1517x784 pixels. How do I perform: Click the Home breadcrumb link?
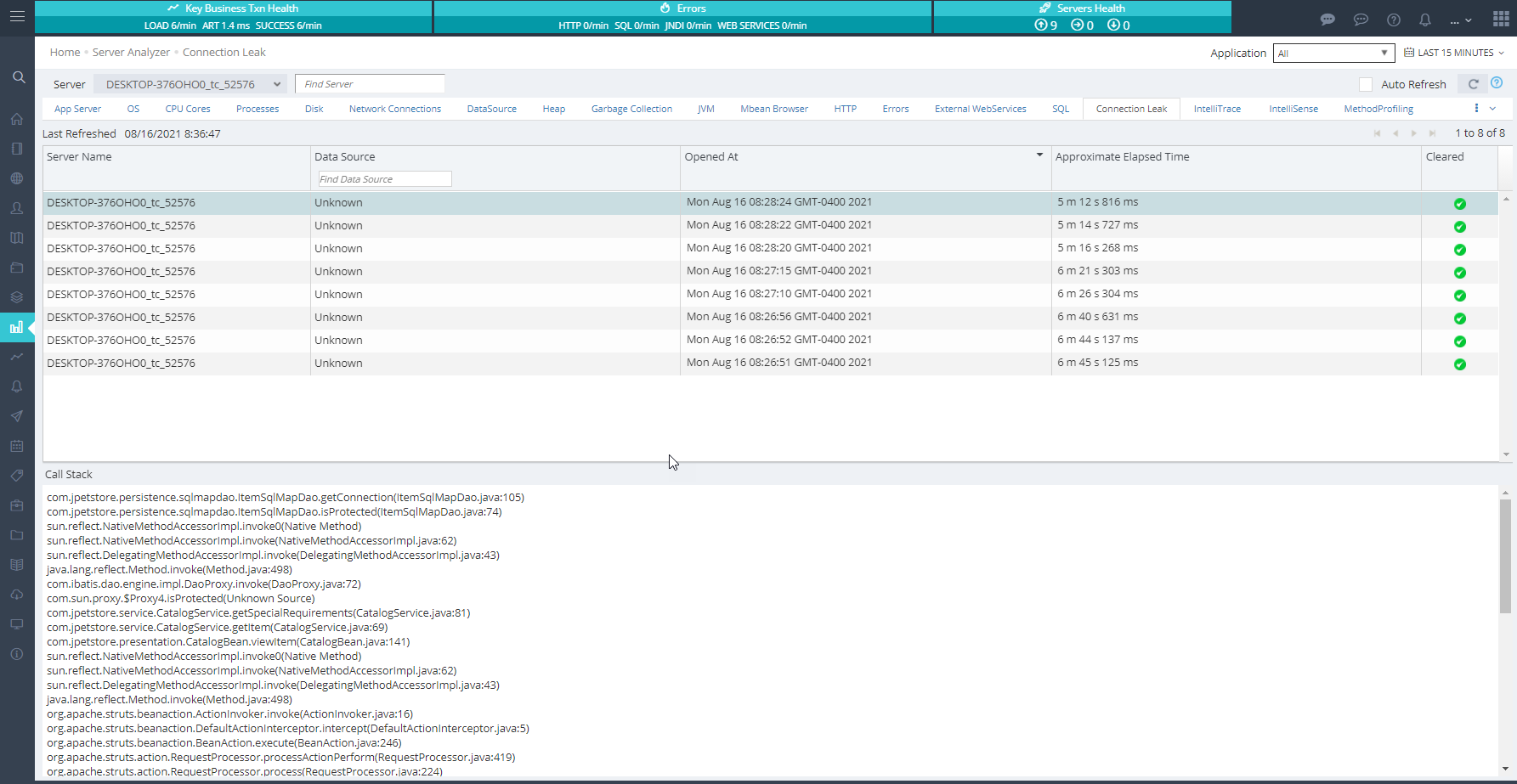65,53
